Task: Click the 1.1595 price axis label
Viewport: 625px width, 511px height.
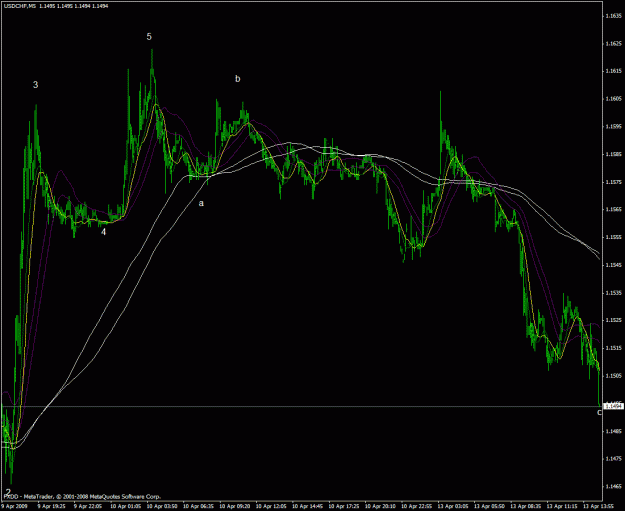Action: tap(613, 127)
